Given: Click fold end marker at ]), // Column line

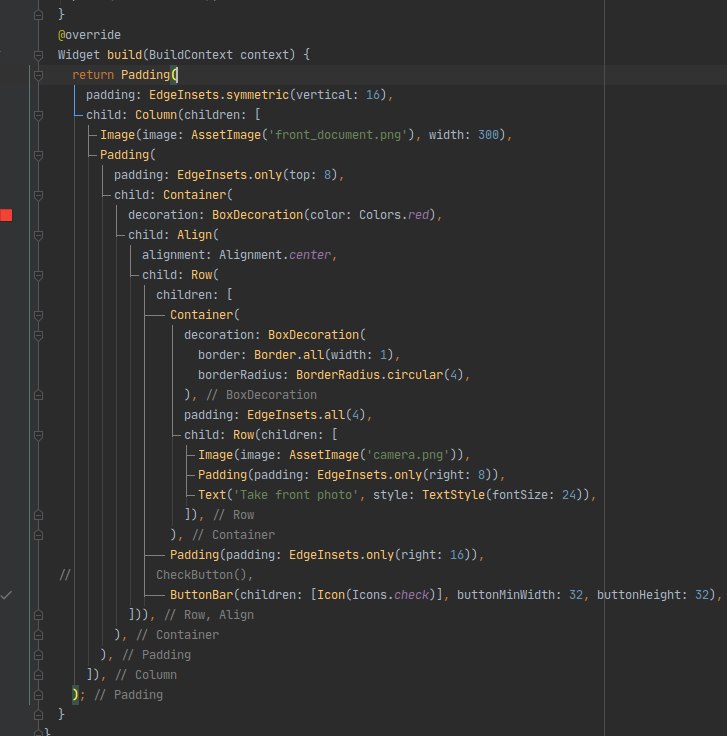Looking at the screenshot, I should pyautogui.click(x=38, y=675).
